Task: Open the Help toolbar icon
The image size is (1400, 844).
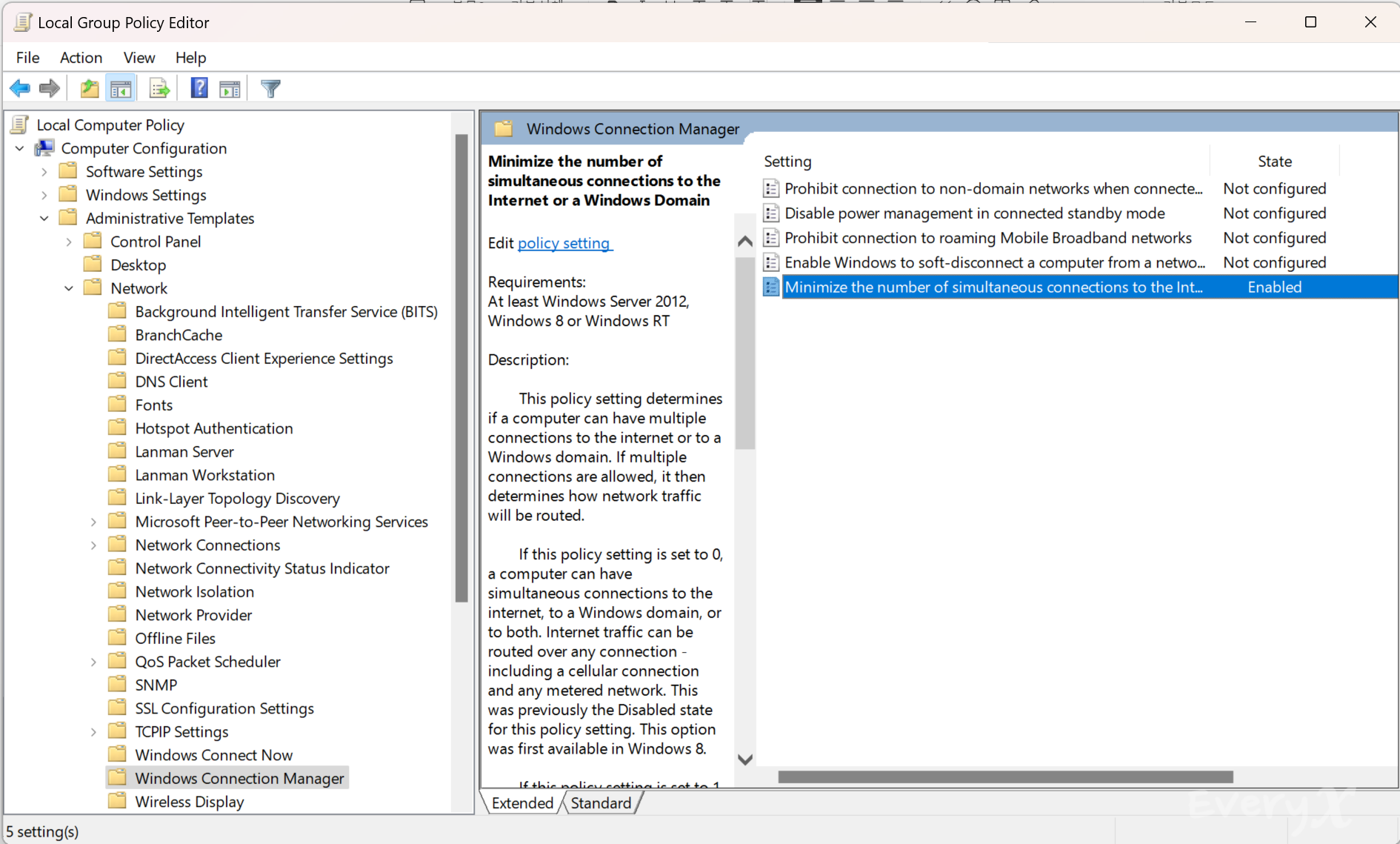Action: click(x=199, y=88)
